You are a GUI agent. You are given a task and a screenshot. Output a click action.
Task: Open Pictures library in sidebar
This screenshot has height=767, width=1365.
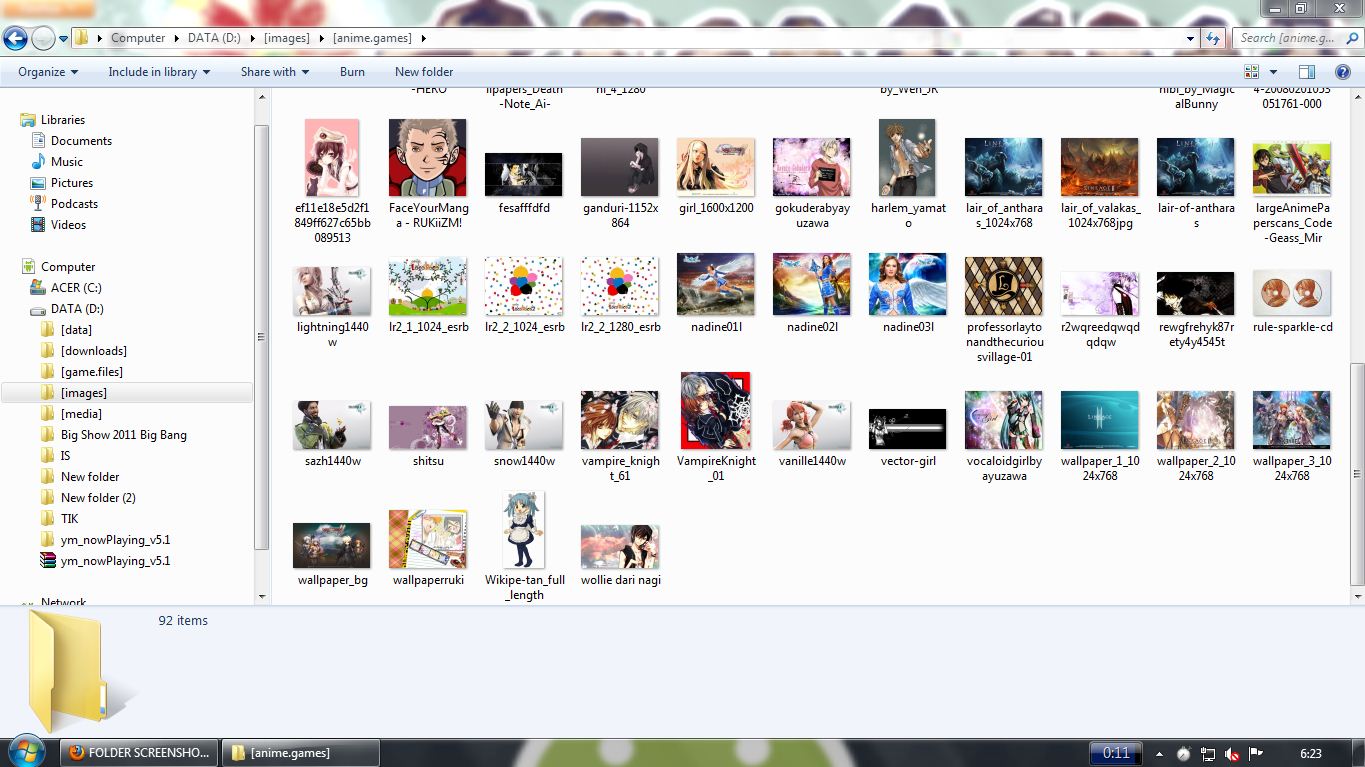[x=72, y=183]
